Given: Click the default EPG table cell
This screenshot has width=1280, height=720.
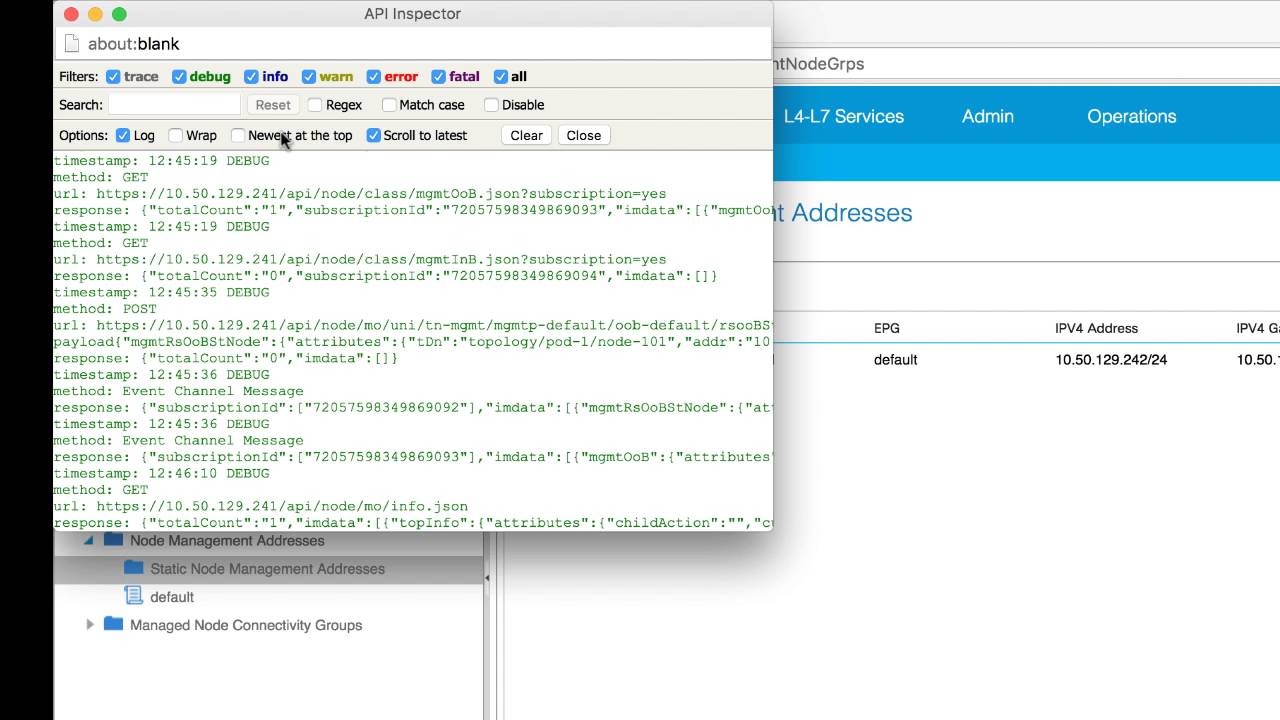Looking at the screenshot, I should [895, 360].
